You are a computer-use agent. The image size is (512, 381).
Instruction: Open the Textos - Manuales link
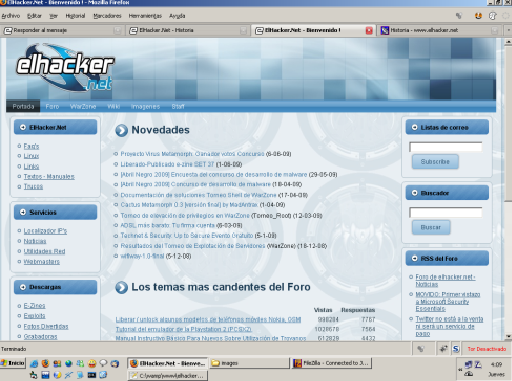[49, 176]
